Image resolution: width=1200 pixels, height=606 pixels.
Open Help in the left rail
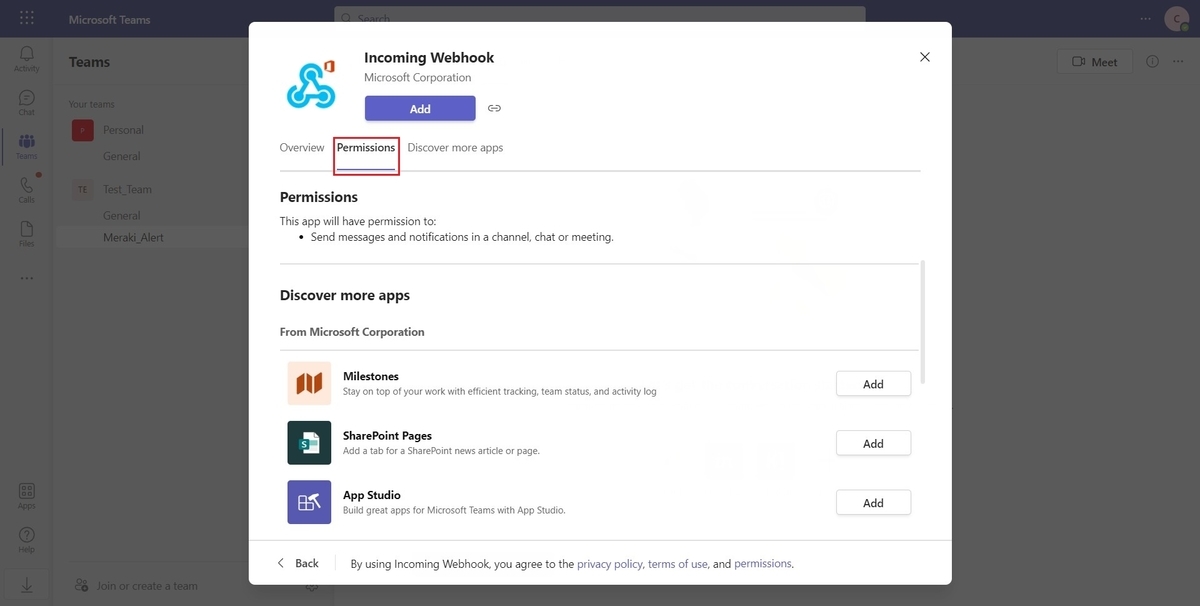(26, 540)
